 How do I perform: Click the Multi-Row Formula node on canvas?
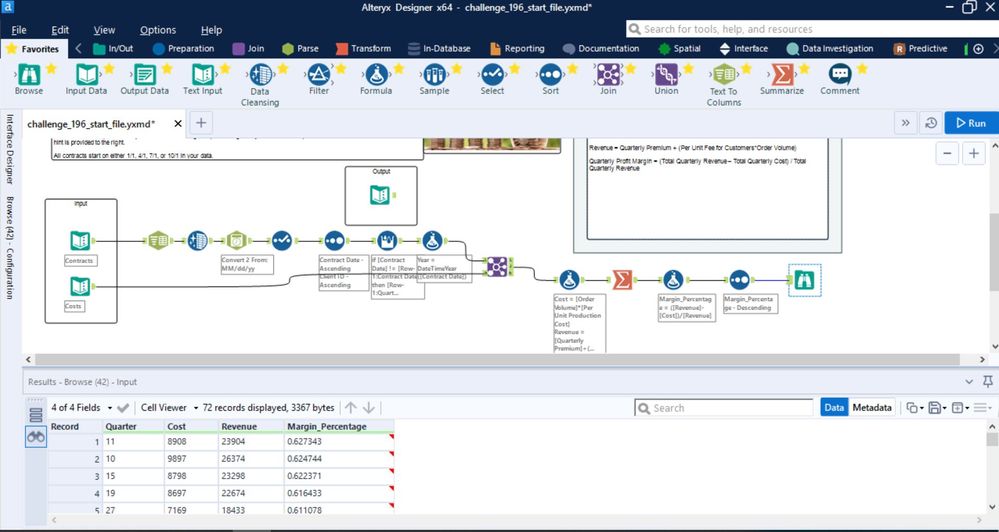[x=387, y=241]
